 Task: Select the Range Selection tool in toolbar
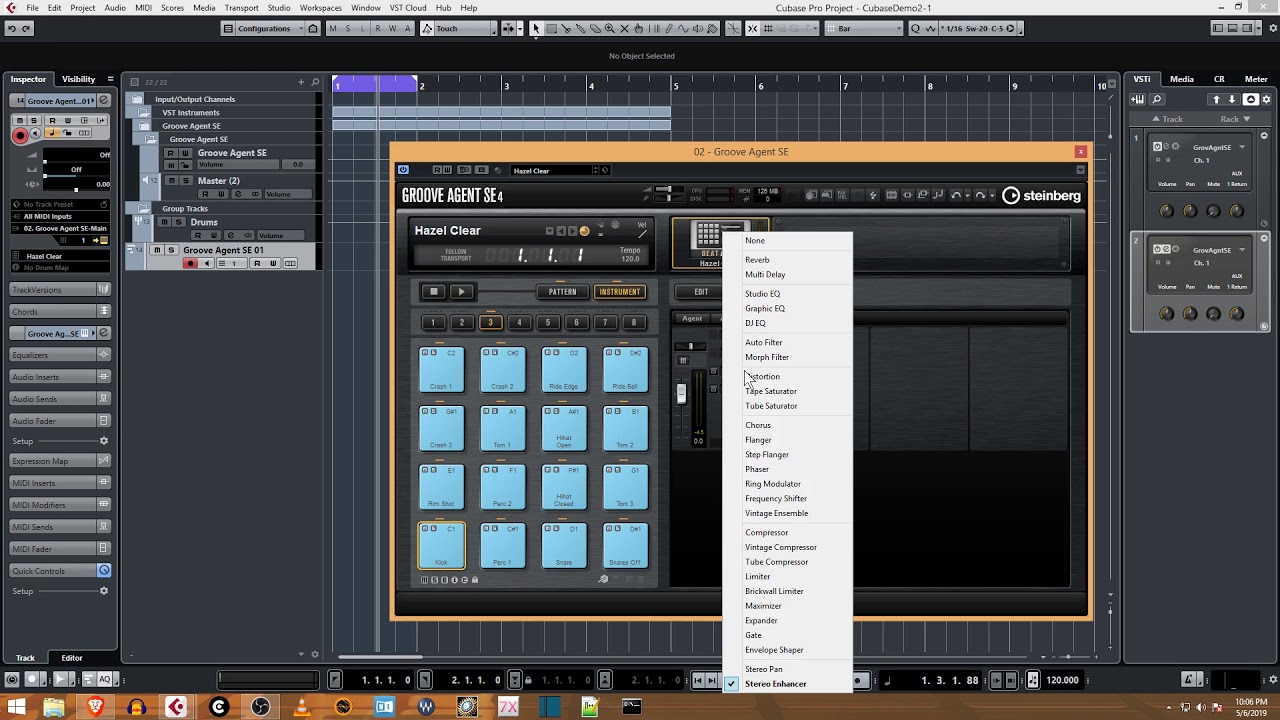(x=550, y=29)
